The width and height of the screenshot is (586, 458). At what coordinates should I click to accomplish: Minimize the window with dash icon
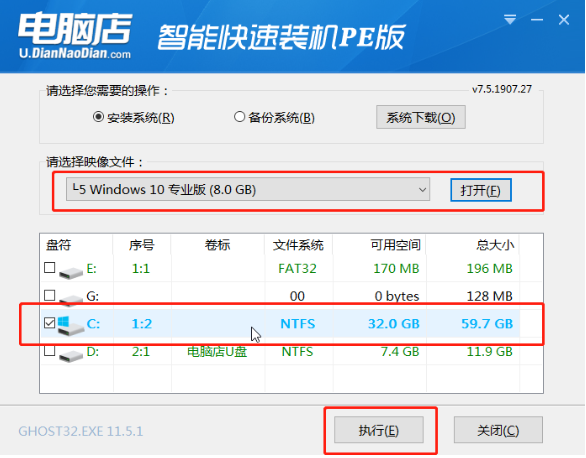pyautogui.click(x=537, y=19)
